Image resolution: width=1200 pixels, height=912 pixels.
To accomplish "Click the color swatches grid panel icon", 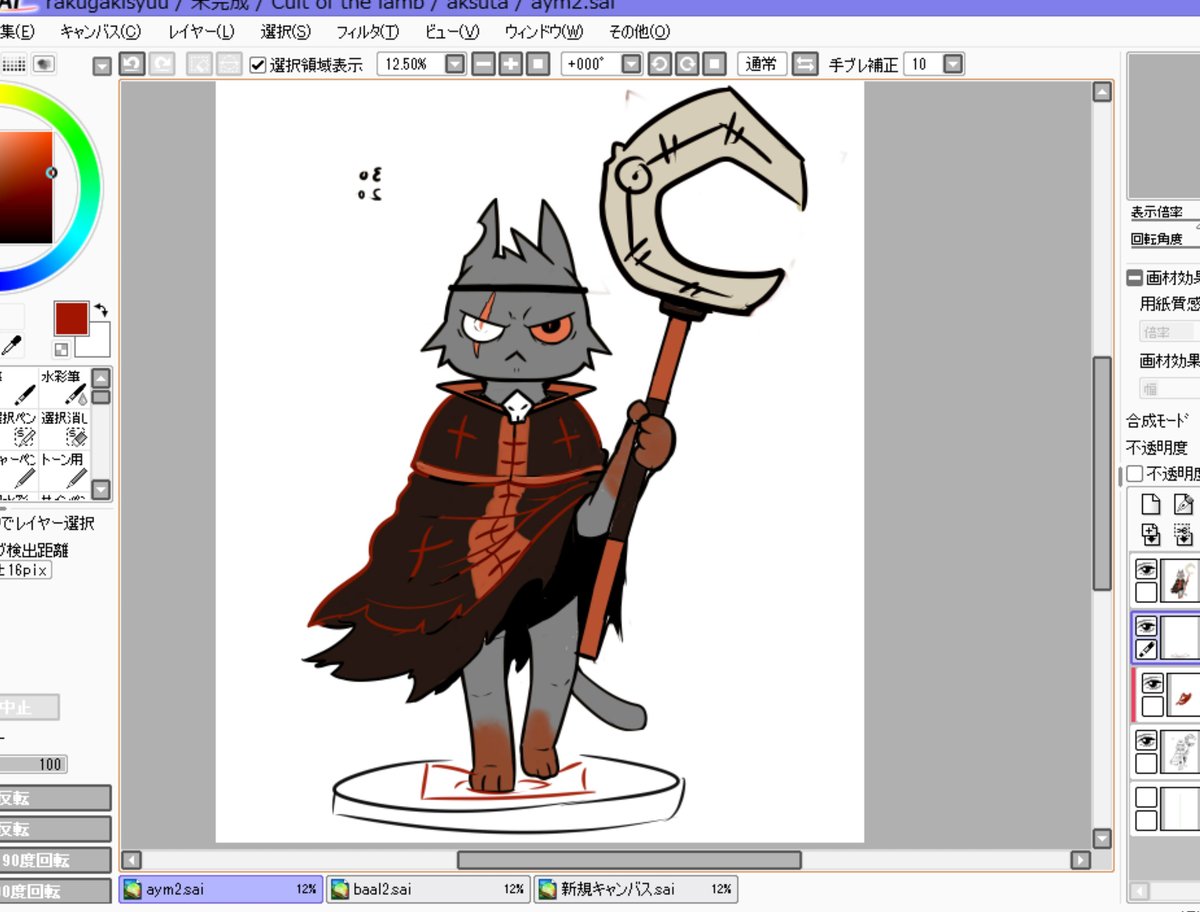I will tap(14, 64).
